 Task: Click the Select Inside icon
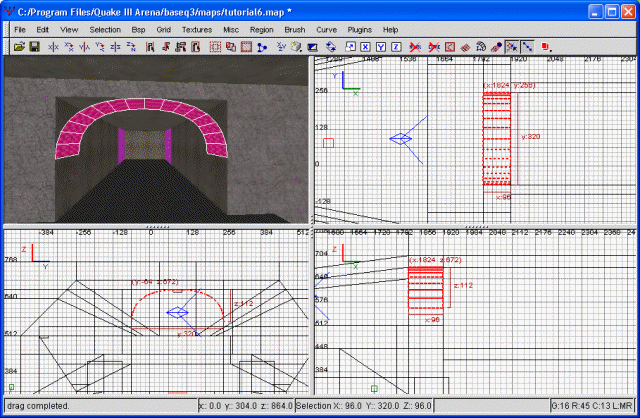196,47
